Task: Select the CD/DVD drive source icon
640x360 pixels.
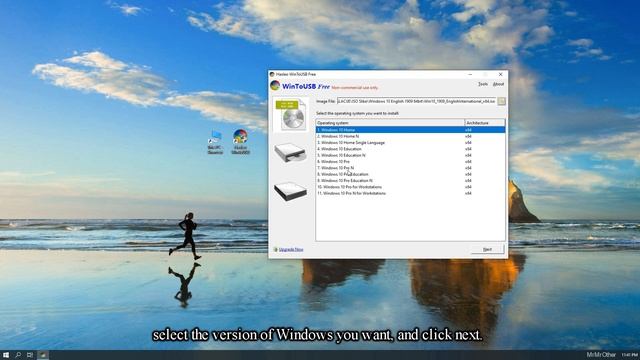Action: tap(290, 153)
